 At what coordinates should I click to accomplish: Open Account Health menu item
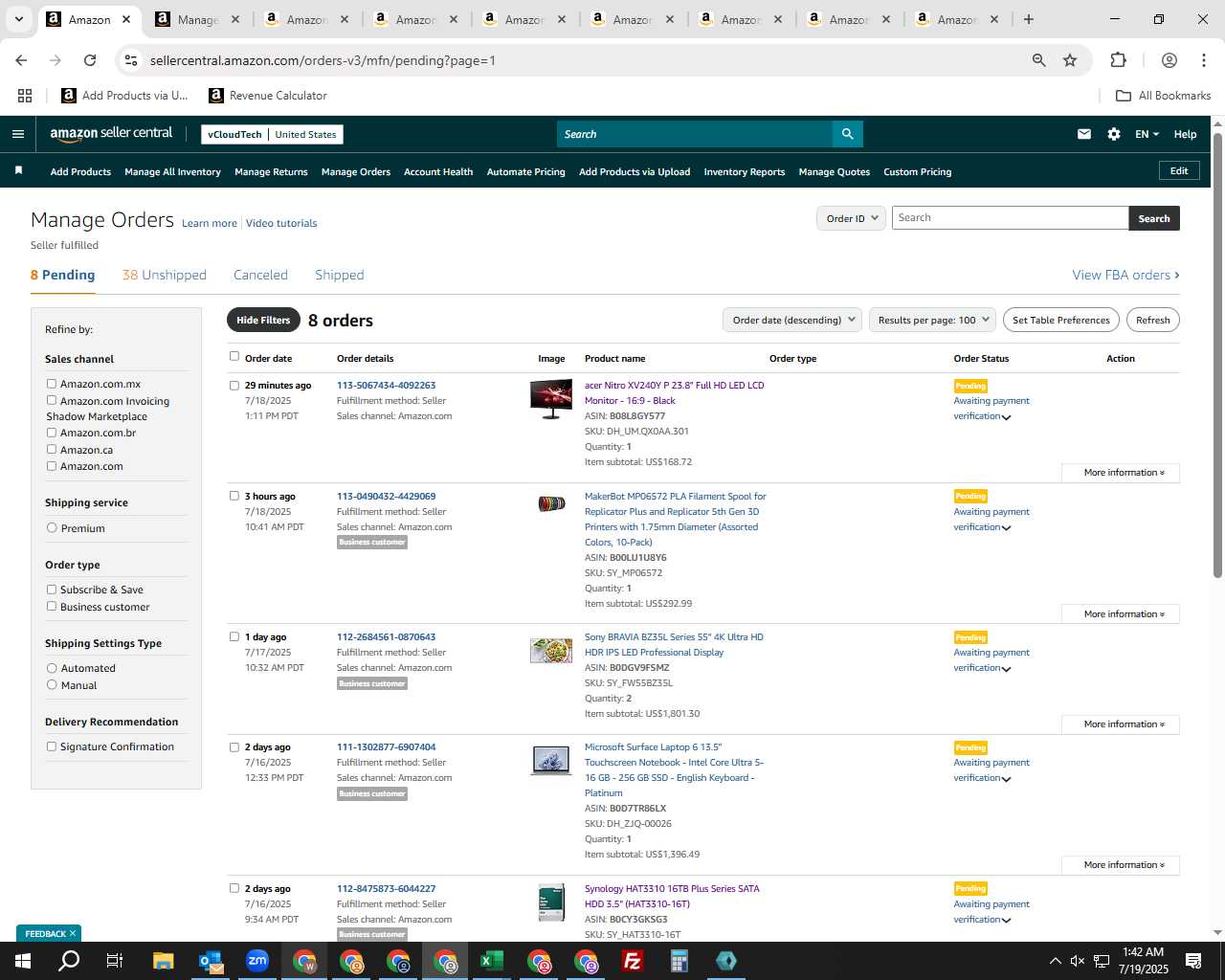tap(438, 172)
